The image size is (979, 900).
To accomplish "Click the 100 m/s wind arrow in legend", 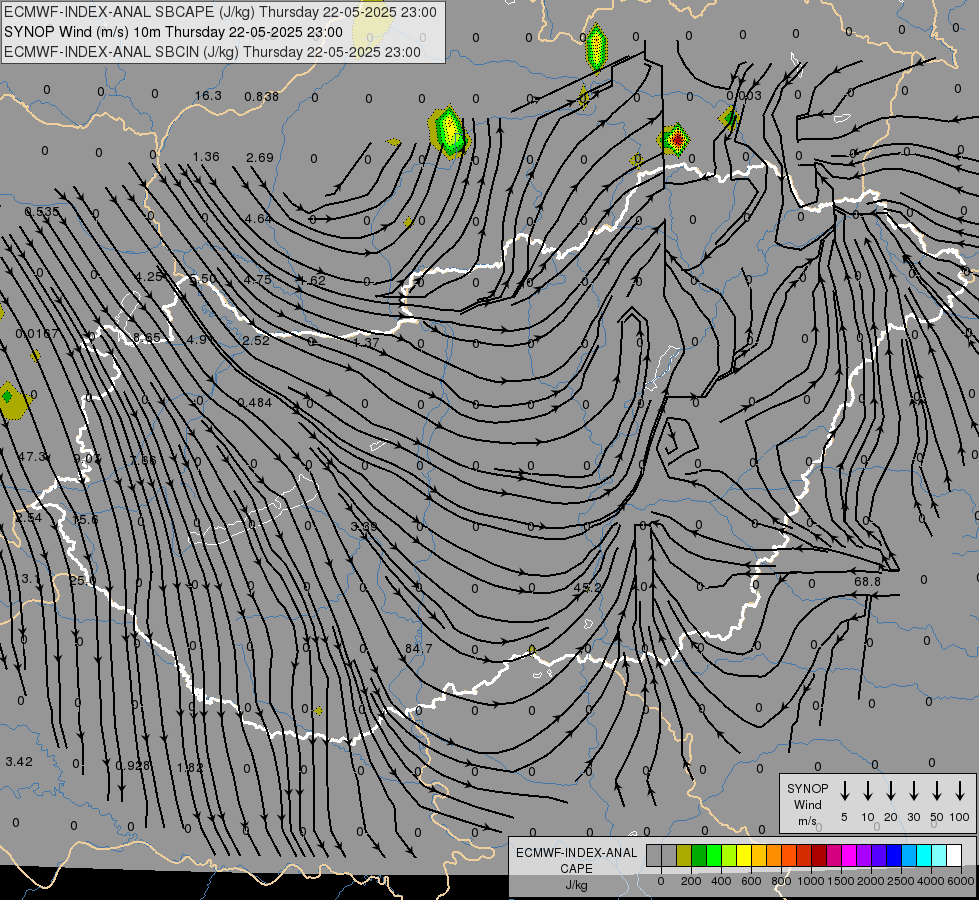I will [x=960, y=791].
